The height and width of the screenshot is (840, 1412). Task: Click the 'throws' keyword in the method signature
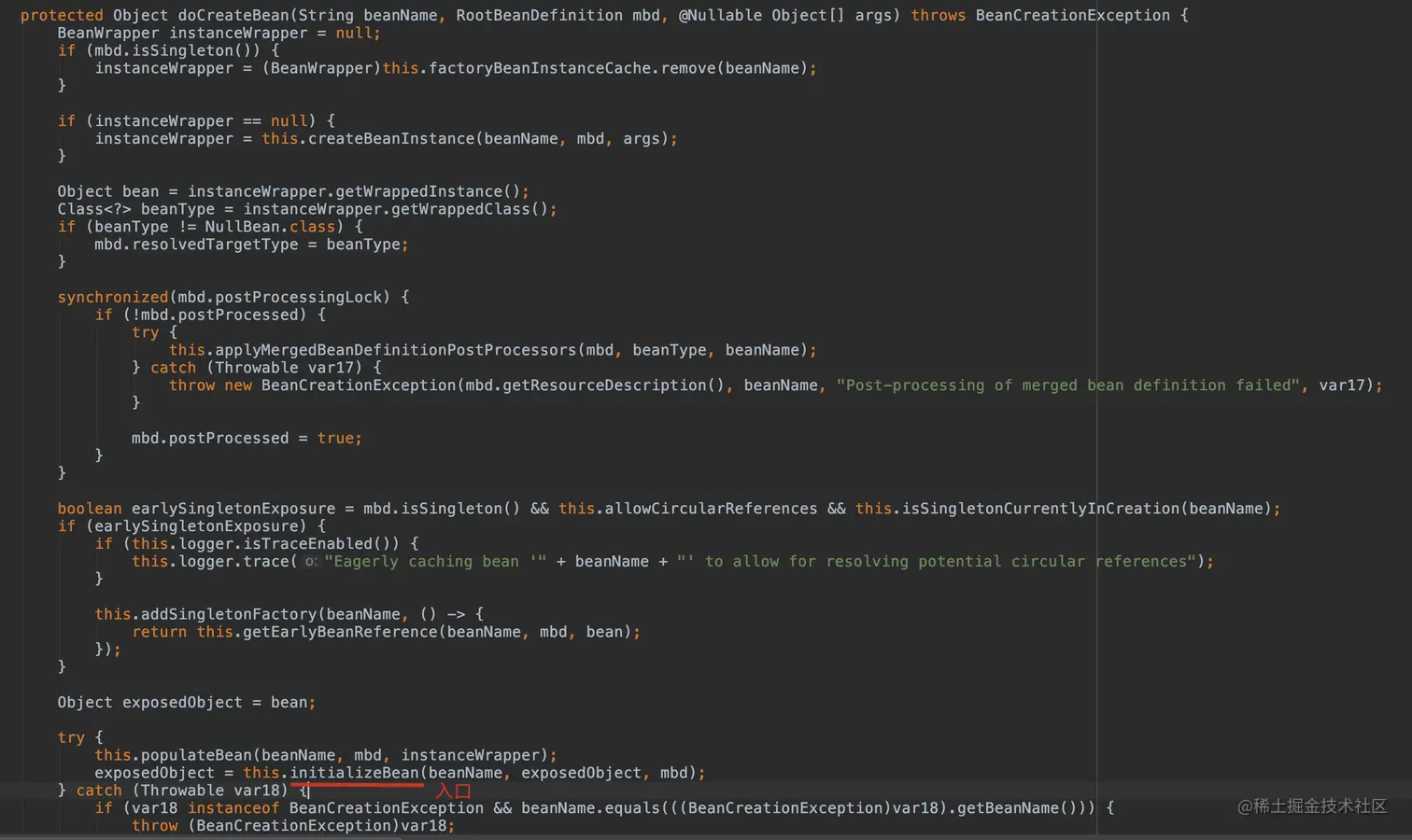tap(939, 16)
